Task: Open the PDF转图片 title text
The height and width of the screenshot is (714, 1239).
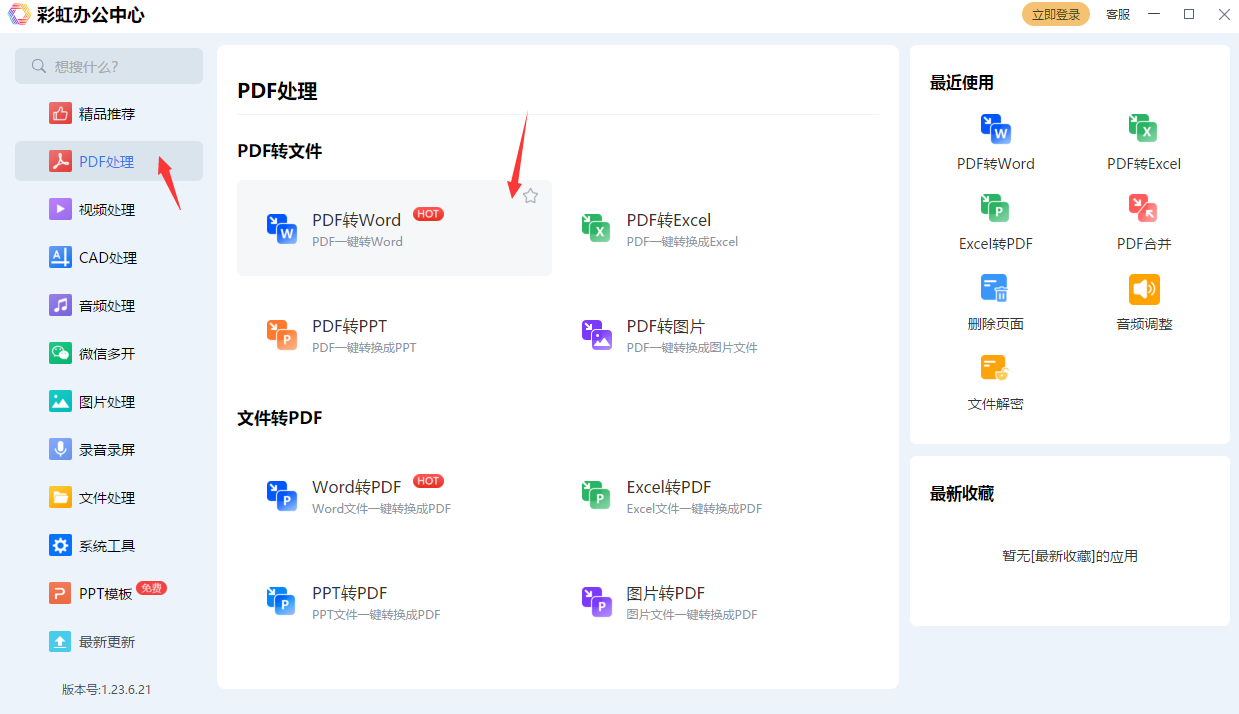Action: (666, 326)
